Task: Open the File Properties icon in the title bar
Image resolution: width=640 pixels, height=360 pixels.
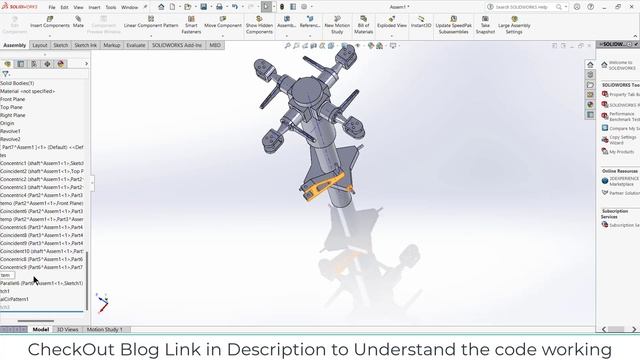Action: point(293,7)
